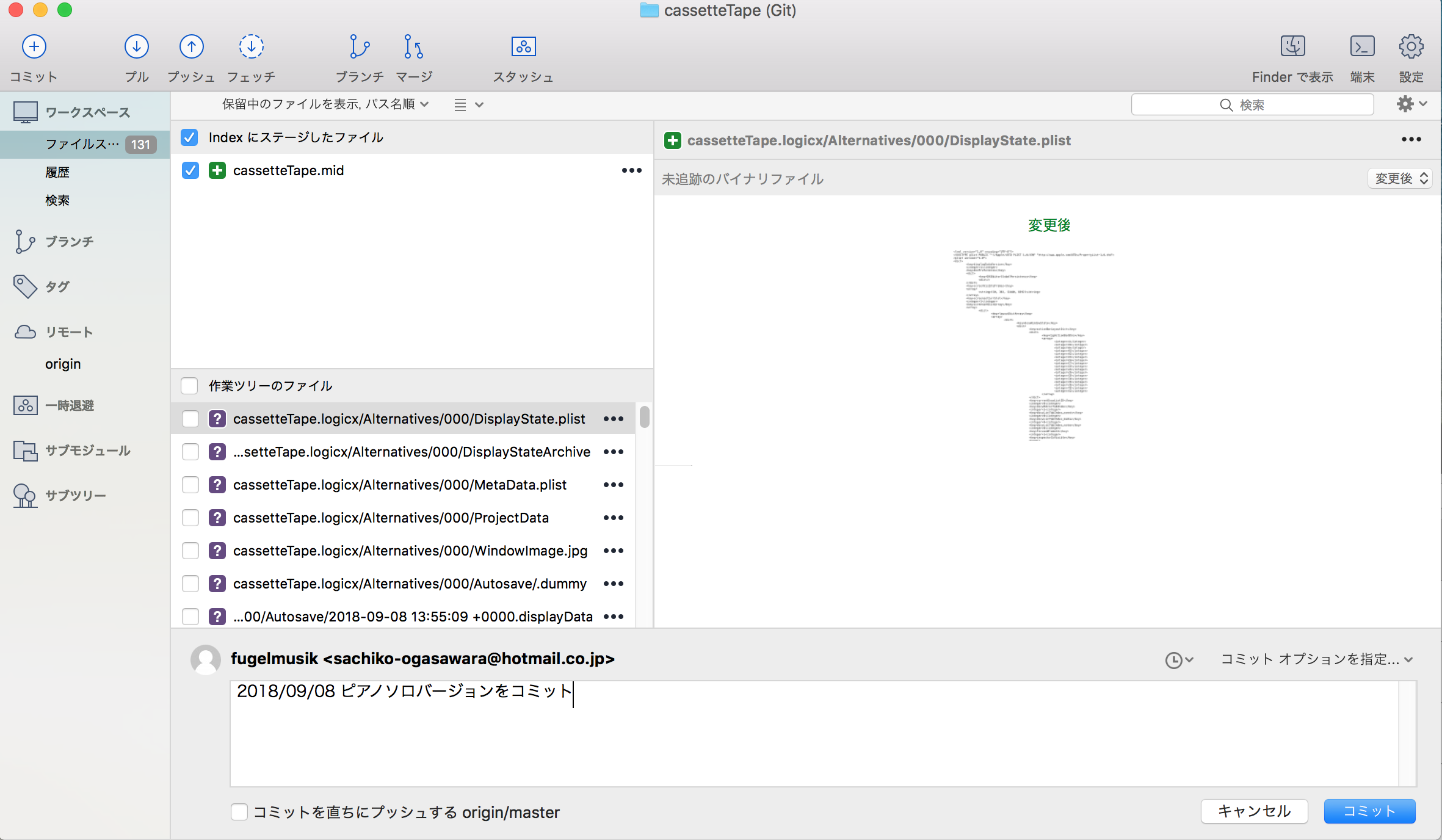
Task: Click the Merge (マージ) toolbar icon
Action: 413,47
